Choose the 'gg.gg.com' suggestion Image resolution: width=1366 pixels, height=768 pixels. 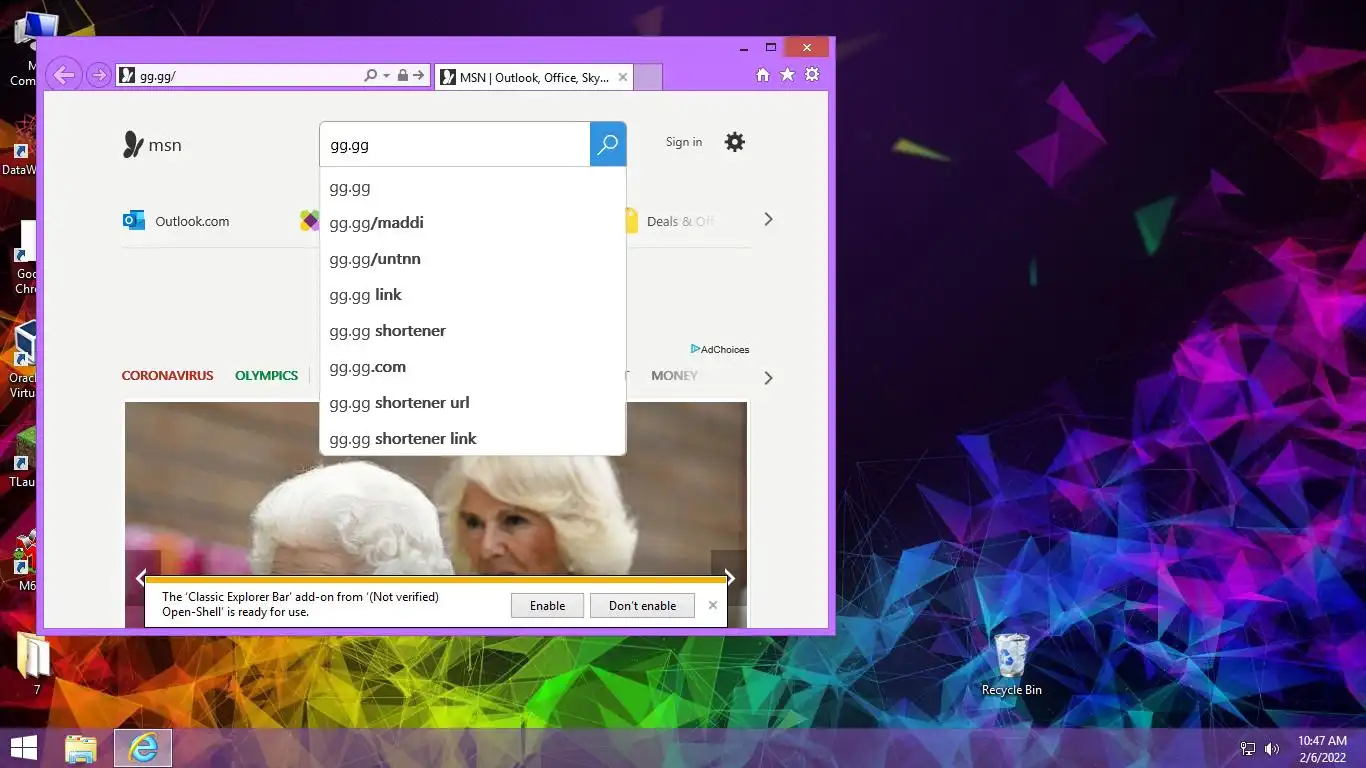tap(472, 367)
